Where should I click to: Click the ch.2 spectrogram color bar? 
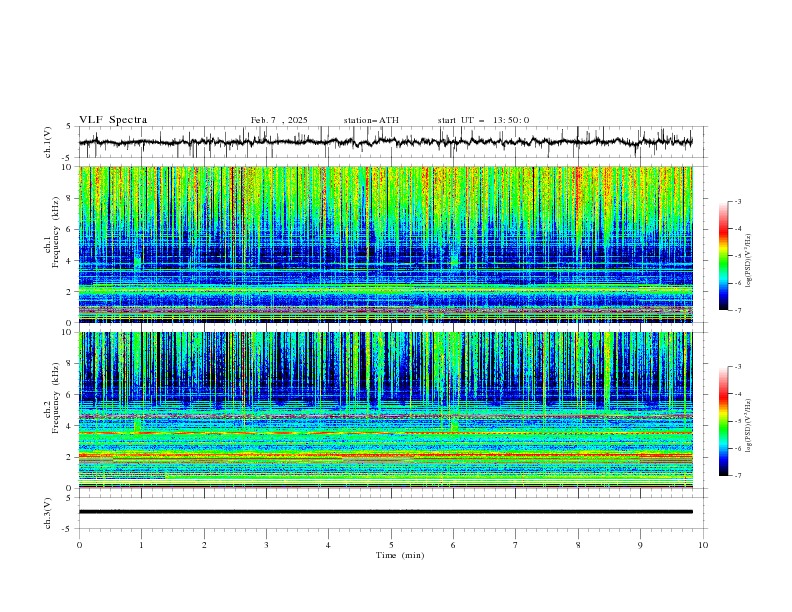coord(723,421)
